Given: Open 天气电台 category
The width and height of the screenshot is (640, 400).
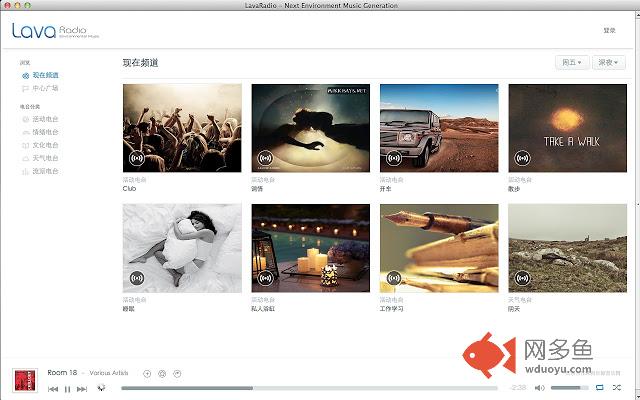Looking at the screenshot, I should tap(40, 158).
